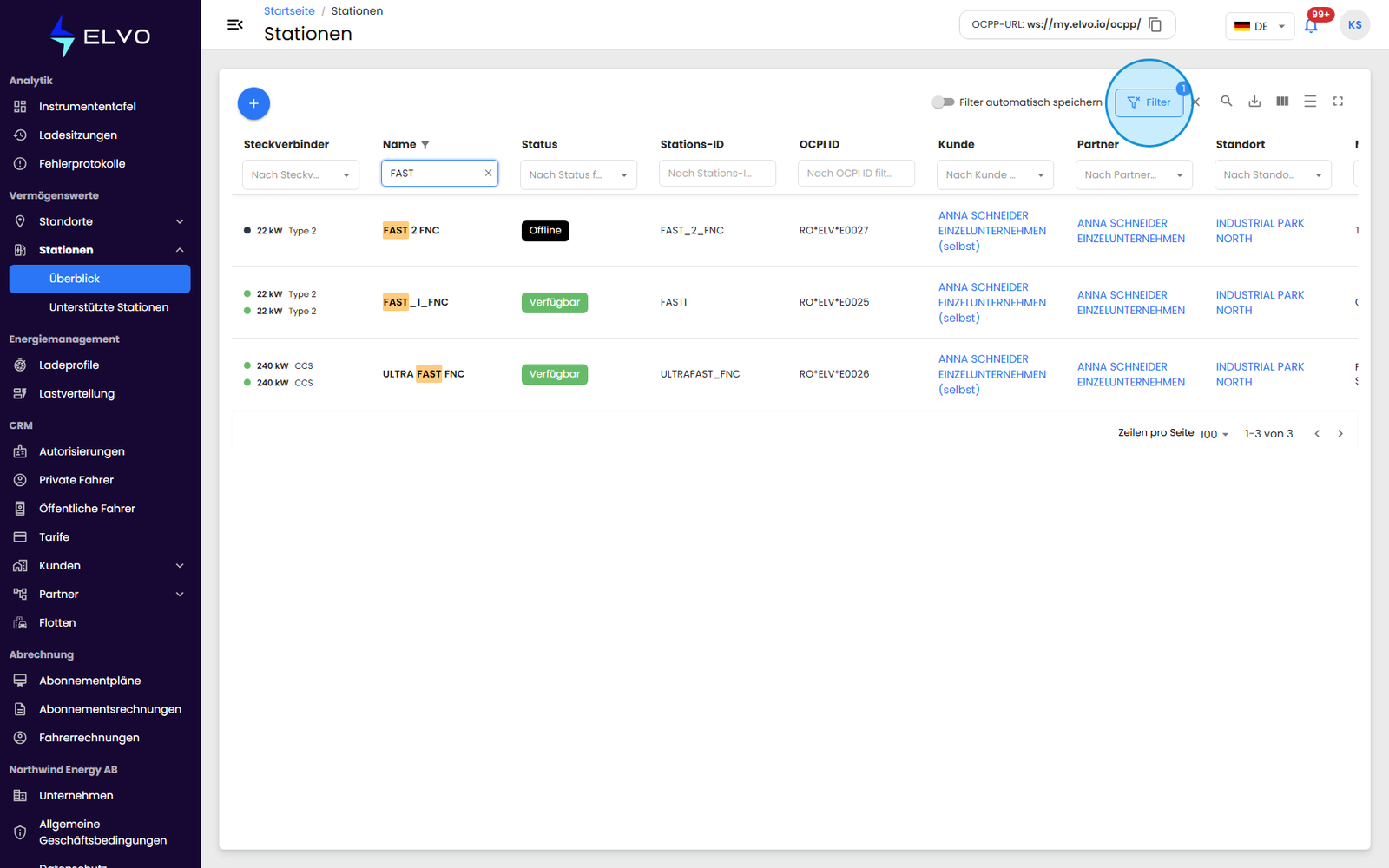The width and height of the screenshot is (1389, 868).
Task: Go to previous table page
Action: (x=1317, y=434)
